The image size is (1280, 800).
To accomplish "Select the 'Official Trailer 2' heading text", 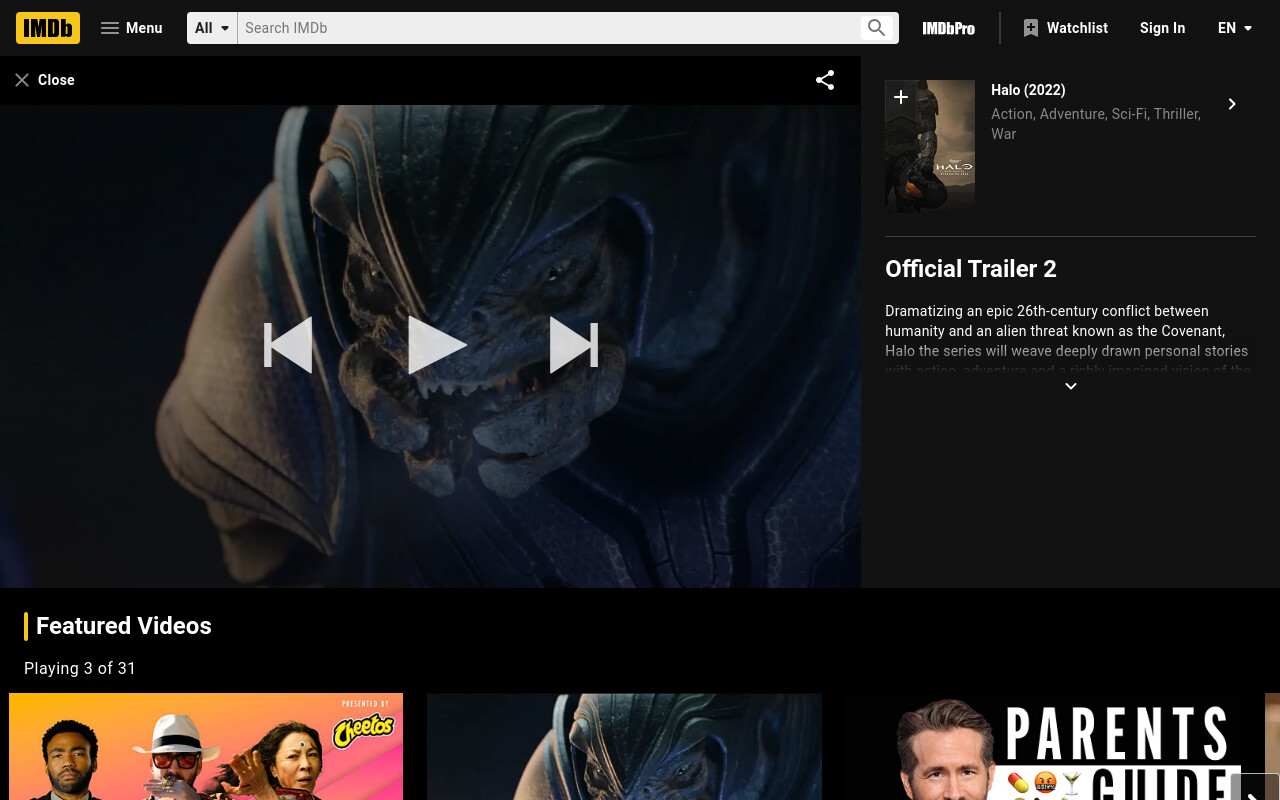I will [x=971, y=269].
